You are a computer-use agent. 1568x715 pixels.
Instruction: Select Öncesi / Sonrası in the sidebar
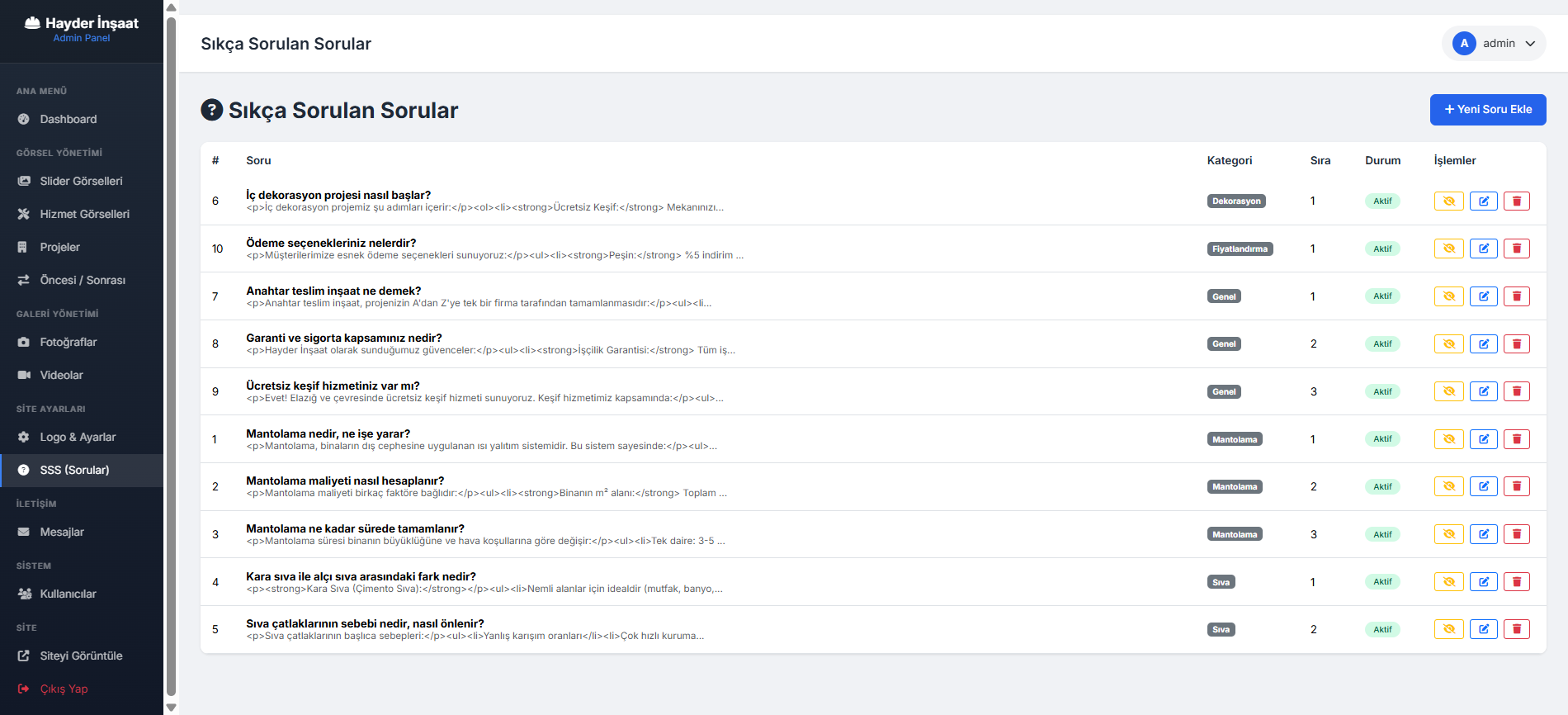point(82,280)
